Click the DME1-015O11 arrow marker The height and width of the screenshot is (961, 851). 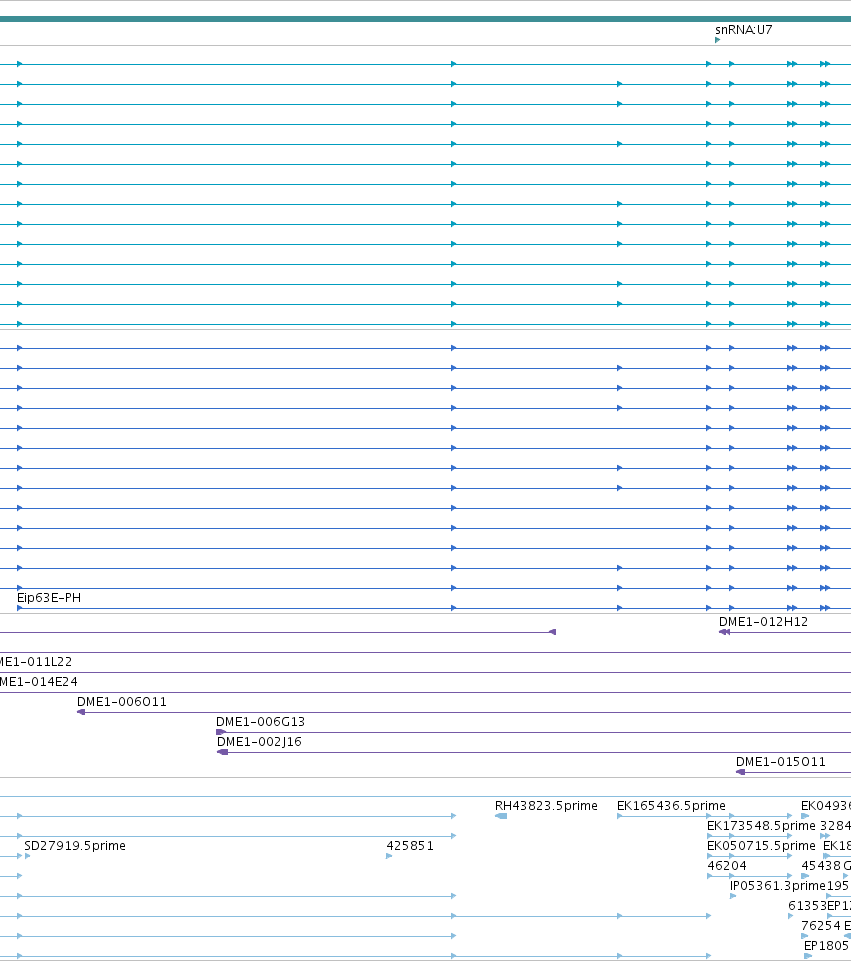[740, 772]
